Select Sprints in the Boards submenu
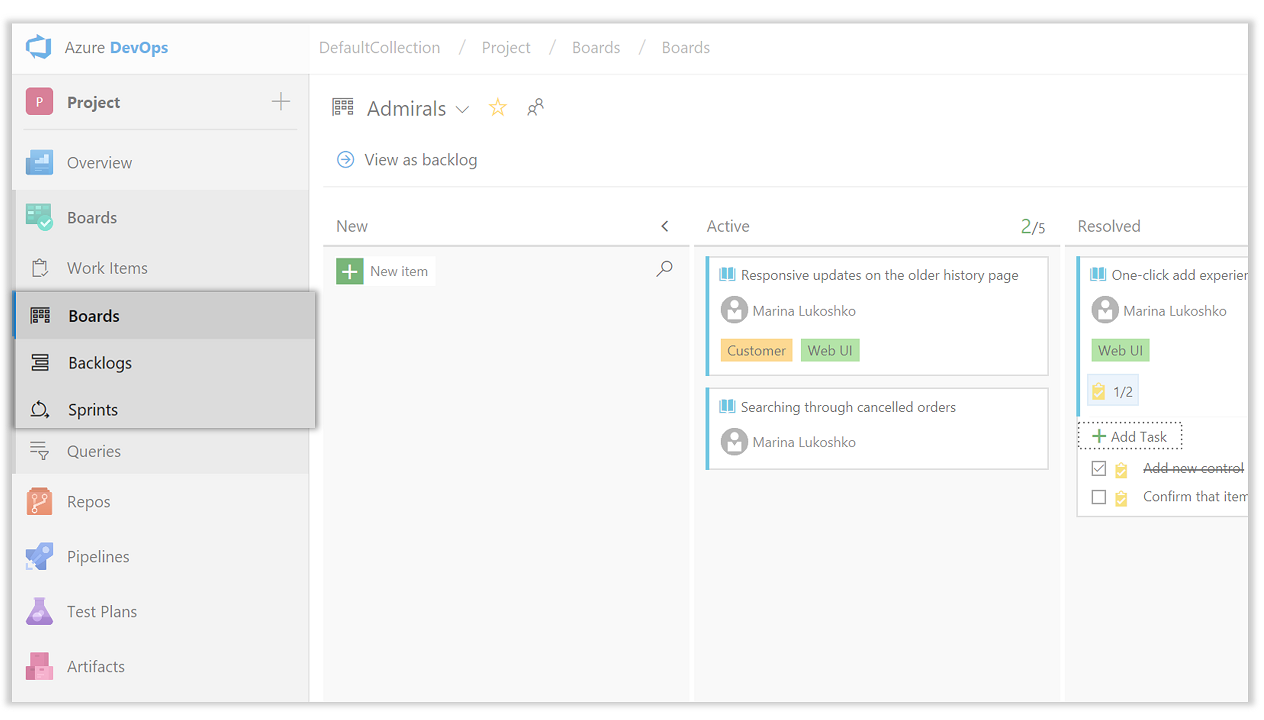The image size is (1264, 720). tap(93, 410)
